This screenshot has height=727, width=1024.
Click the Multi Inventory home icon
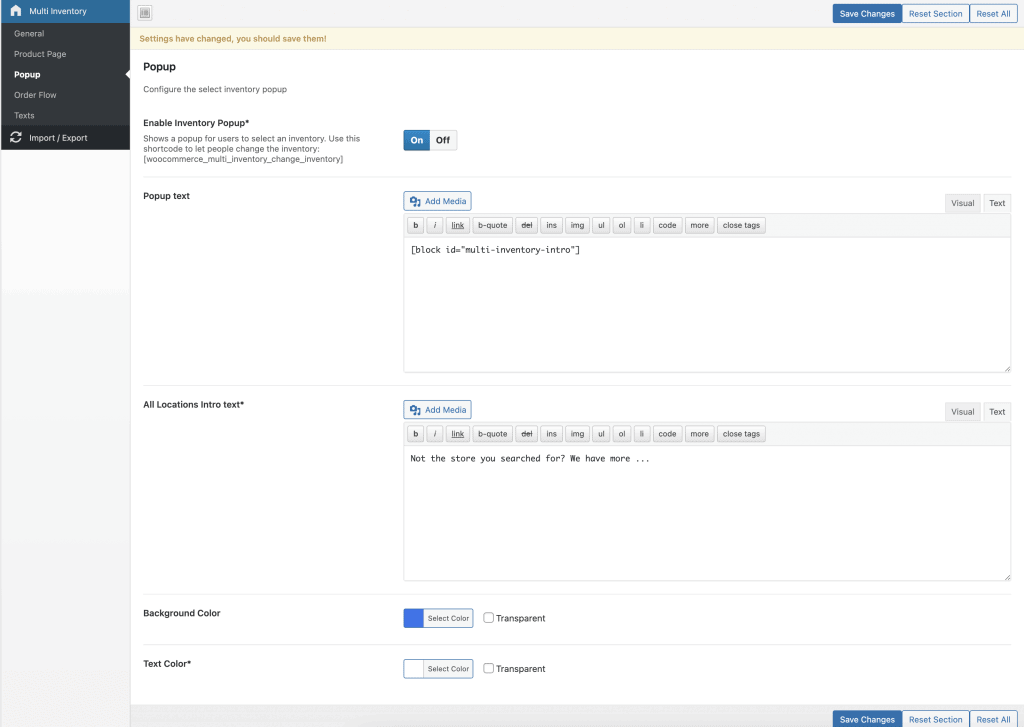pyautogui.click(x=16, y=10)
